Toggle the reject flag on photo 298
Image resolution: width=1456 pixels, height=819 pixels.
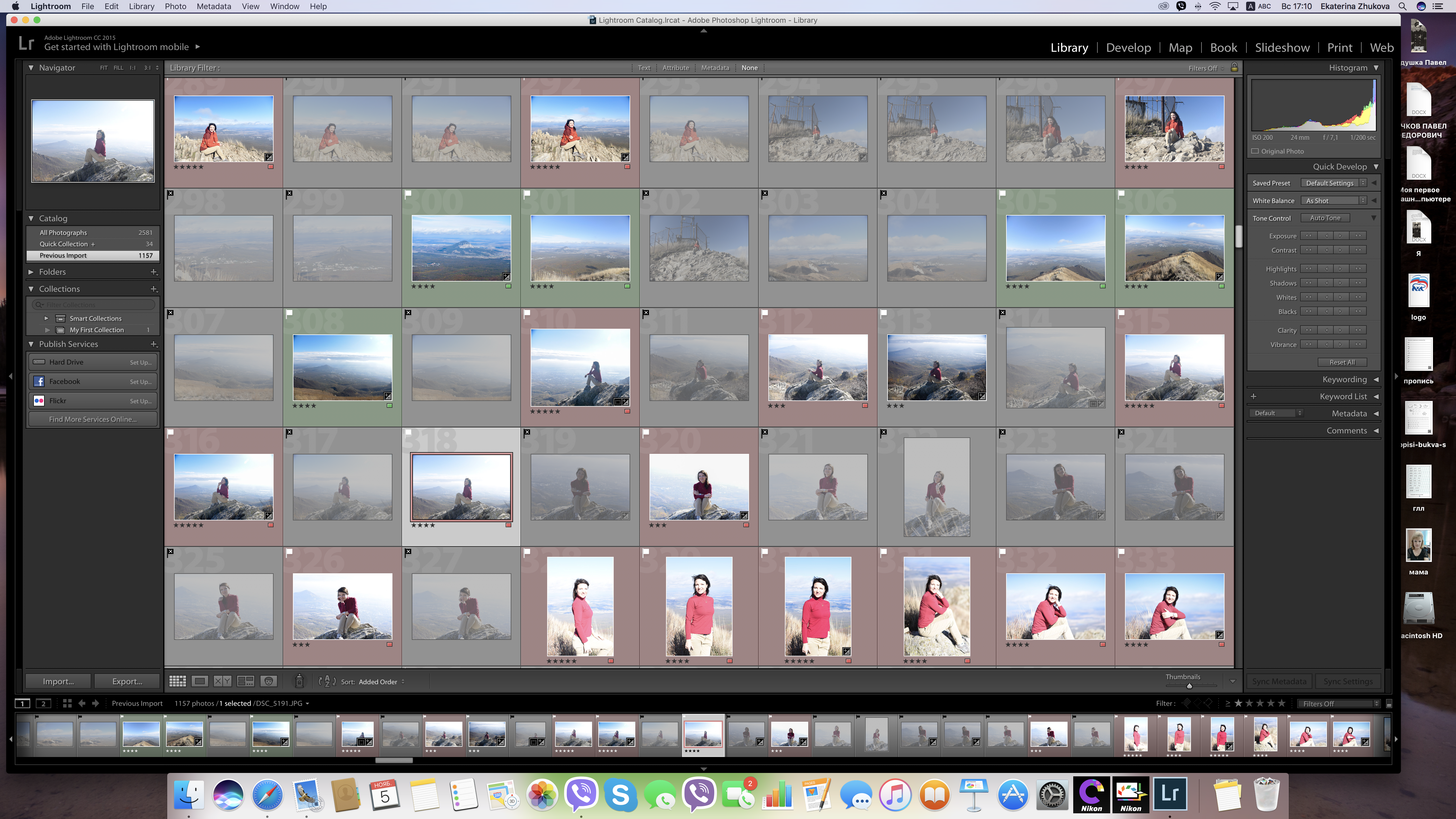pyautogui.click(x=171, y=194)
